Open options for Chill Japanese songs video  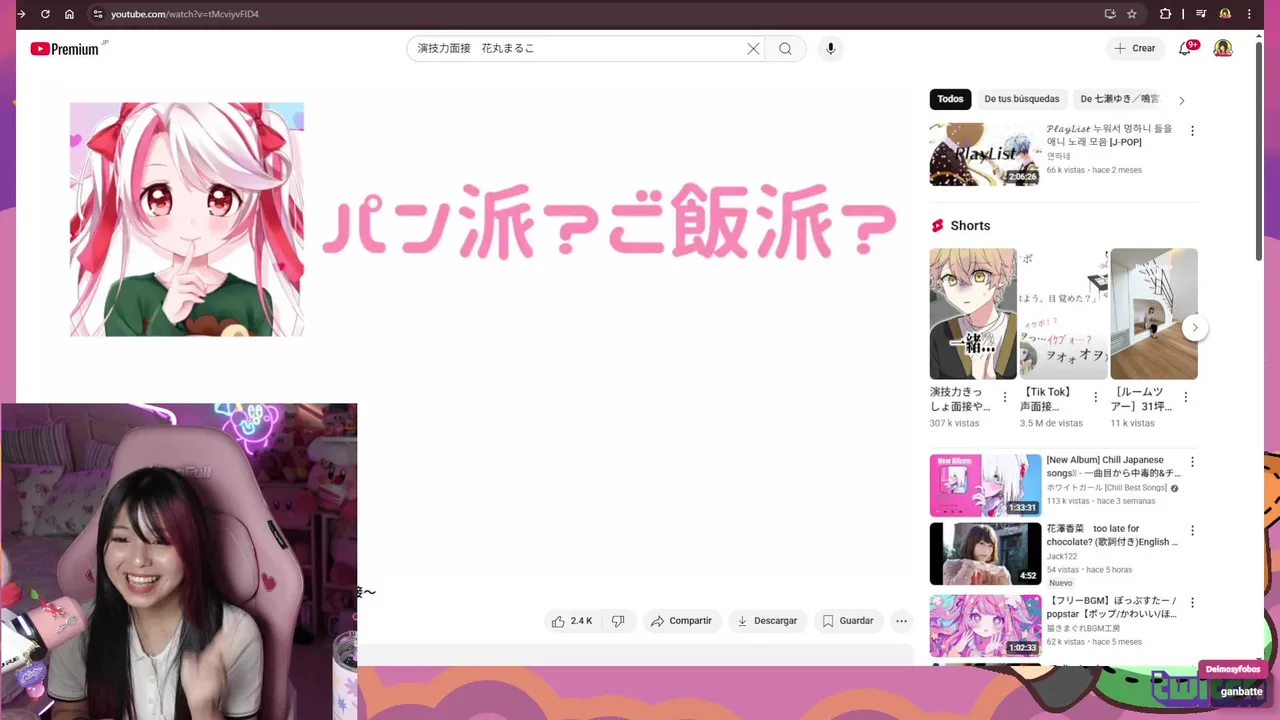tap(1192, 462)
